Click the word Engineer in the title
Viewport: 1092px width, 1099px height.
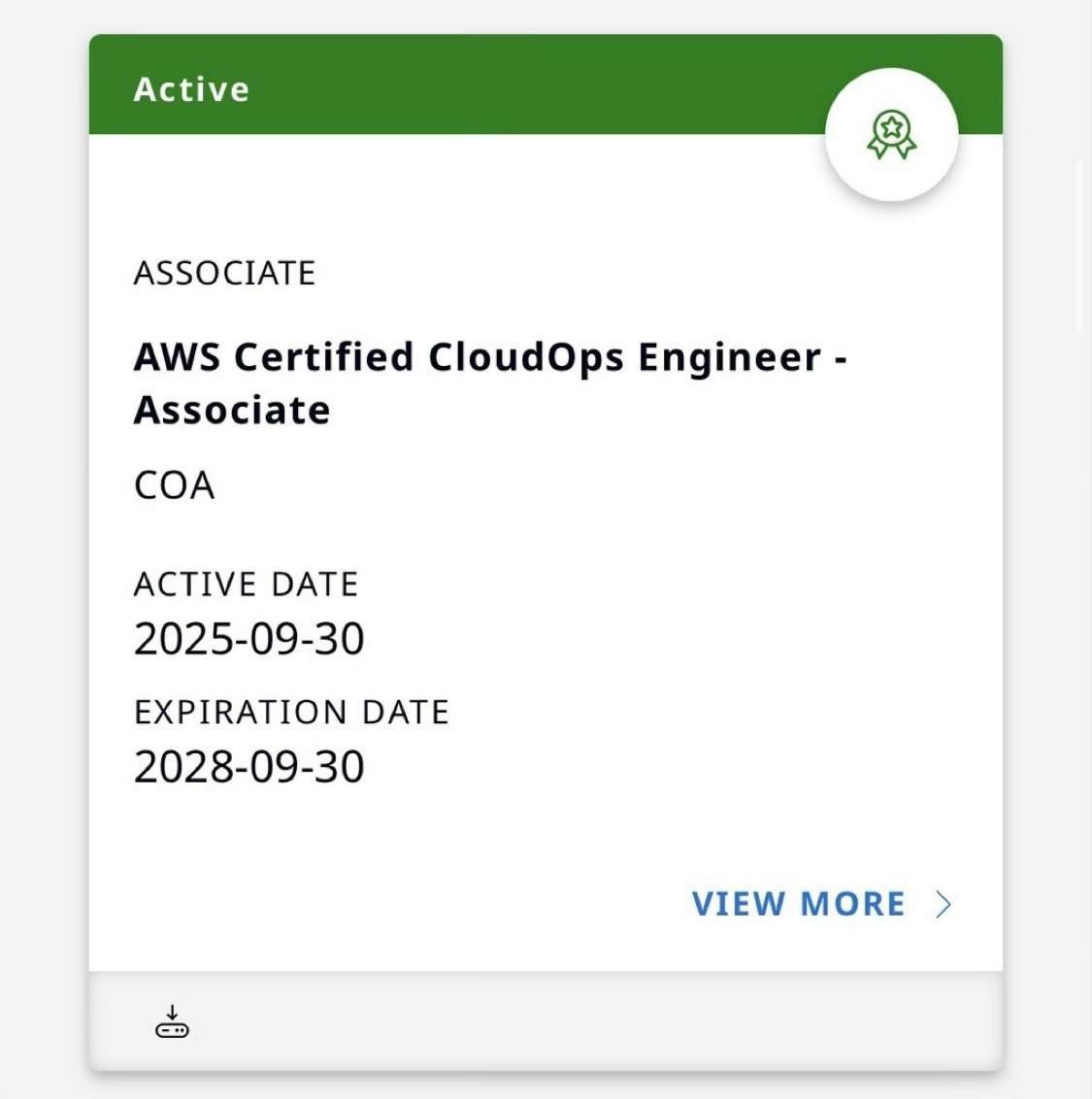[729, 357]
